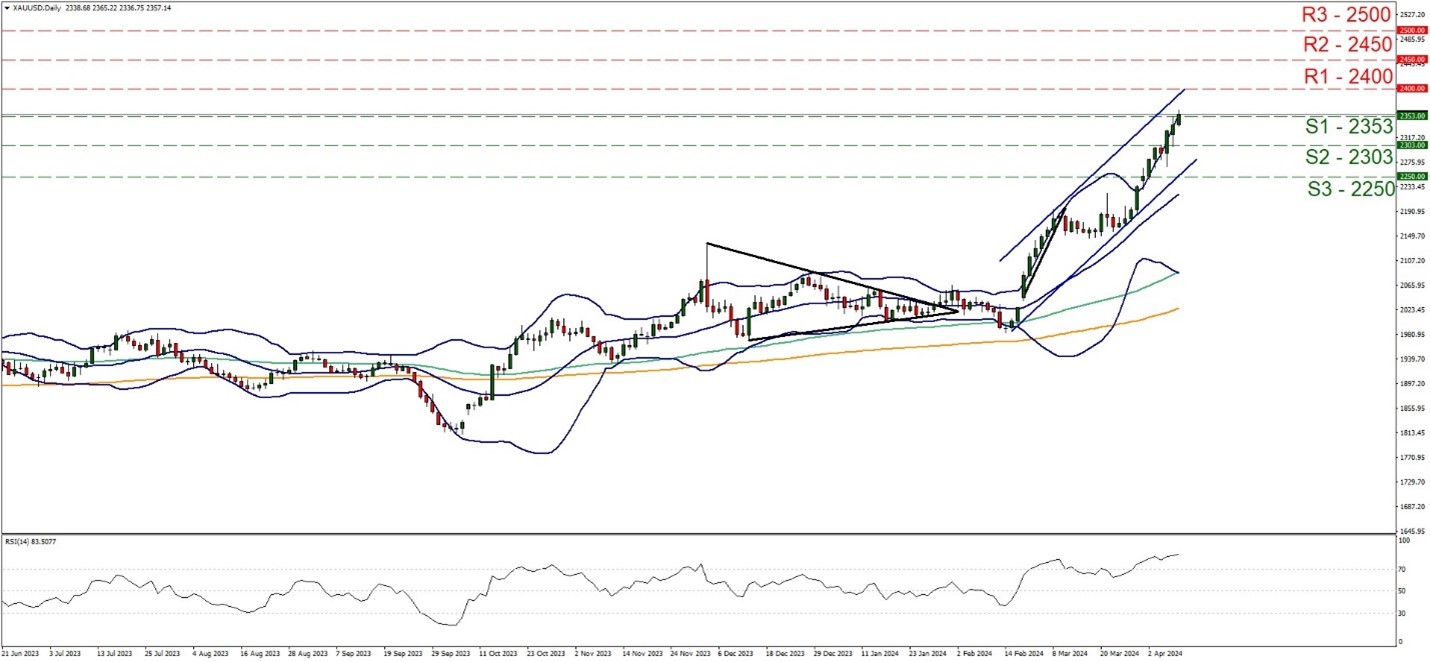Click the green 2353.00 price tag

(x=1411, y=116)
